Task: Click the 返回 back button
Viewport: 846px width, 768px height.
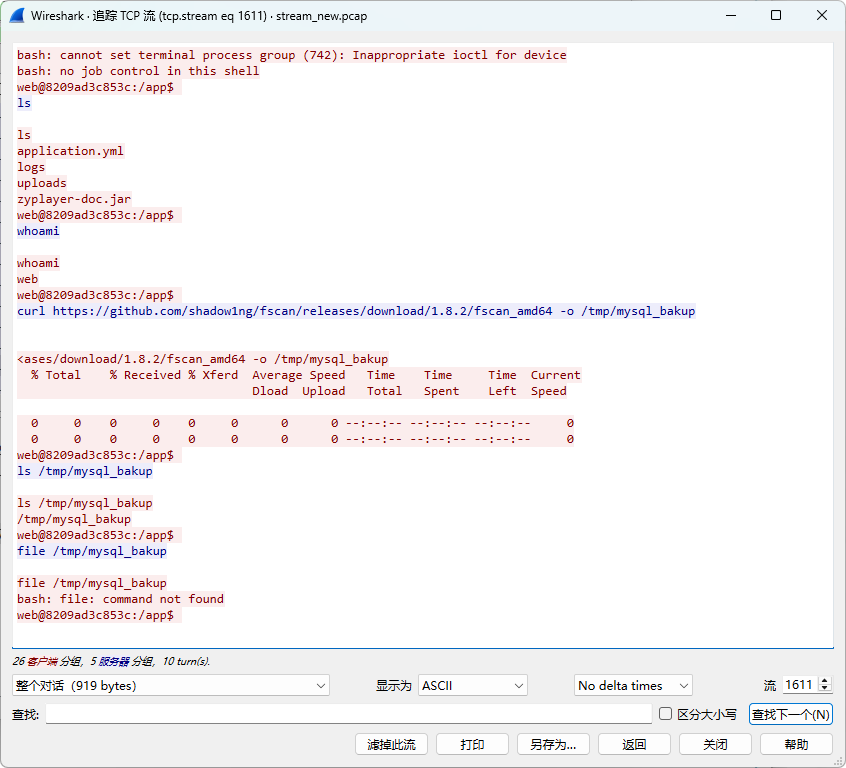Action: click(634, 744)
